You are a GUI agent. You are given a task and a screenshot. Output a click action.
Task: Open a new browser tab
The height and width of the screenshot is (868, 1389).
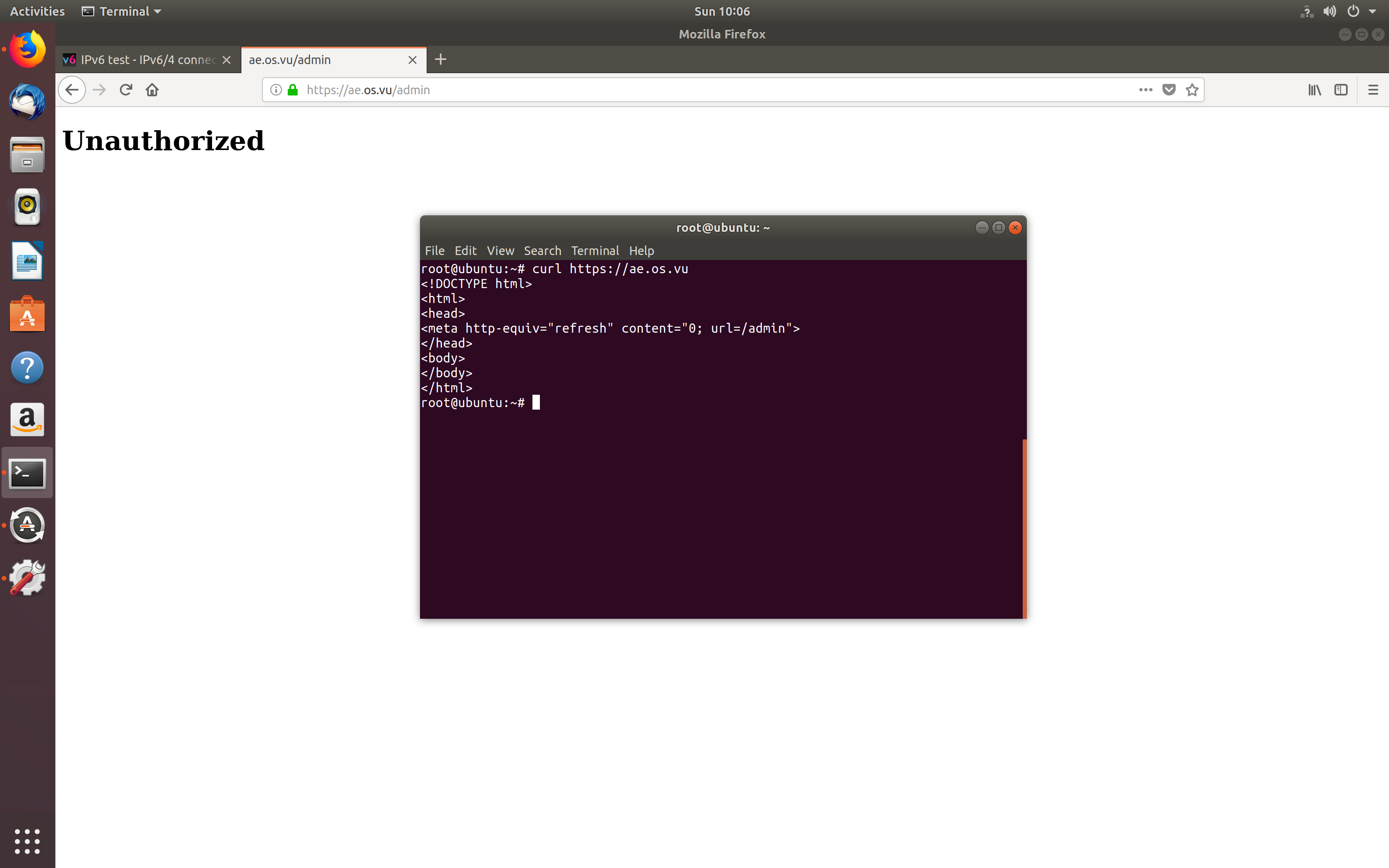(x=440, y=60)
